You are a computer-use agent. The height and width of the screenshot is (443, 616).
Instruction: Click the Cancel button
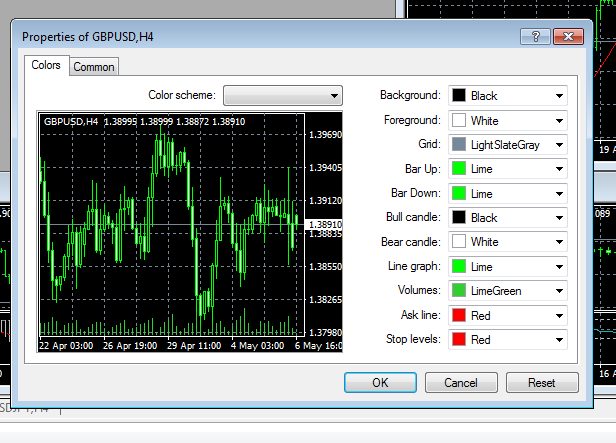coord(461,383)
